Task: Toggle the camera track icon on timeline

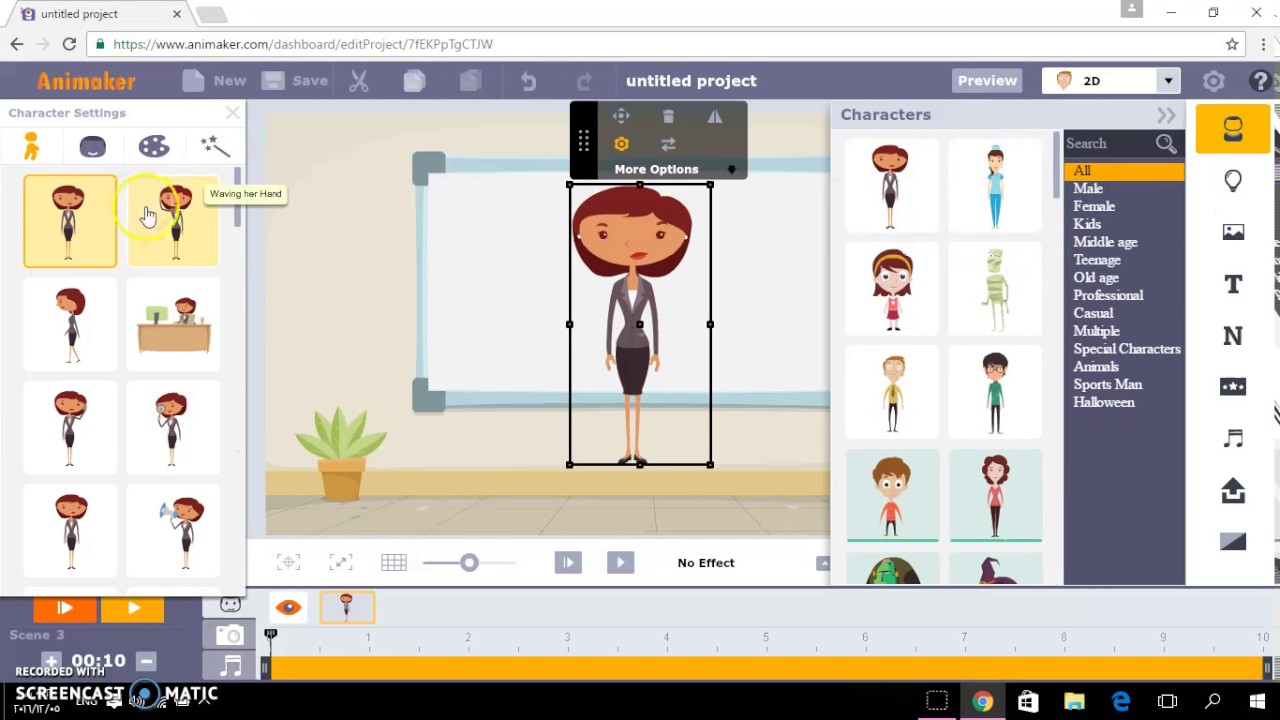Action: point(230,635)
